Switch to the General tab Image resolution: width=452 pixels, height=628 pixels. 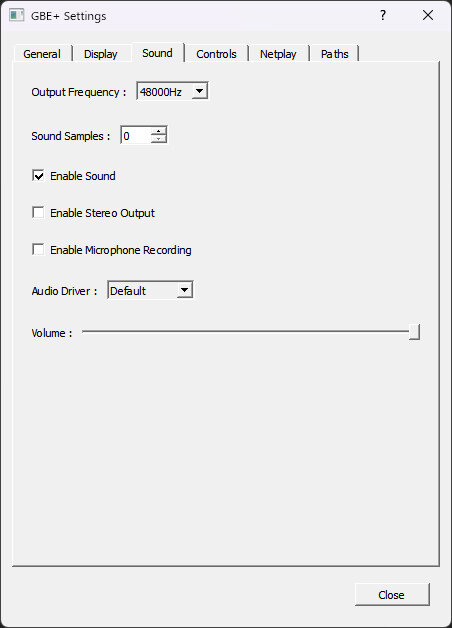click(42, 54)
